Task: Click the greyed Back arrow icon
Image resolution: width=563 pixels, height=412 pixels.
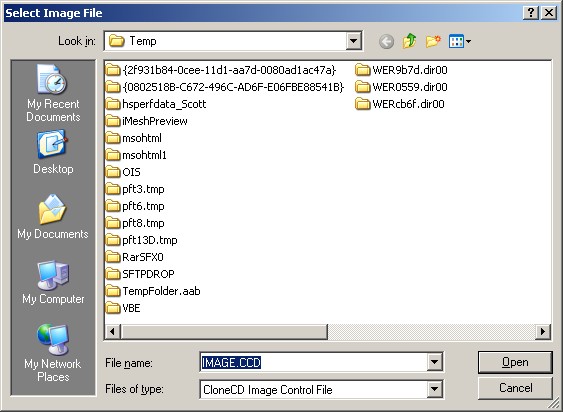Action: point(386,41)
